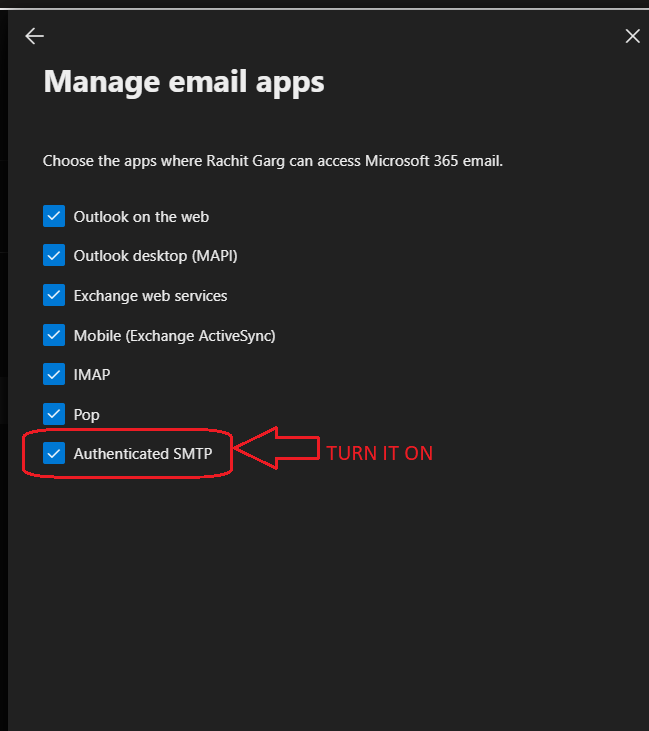Toggle the Mobile (Exchange ActiveSync) checkbox

tap(54, 335)
